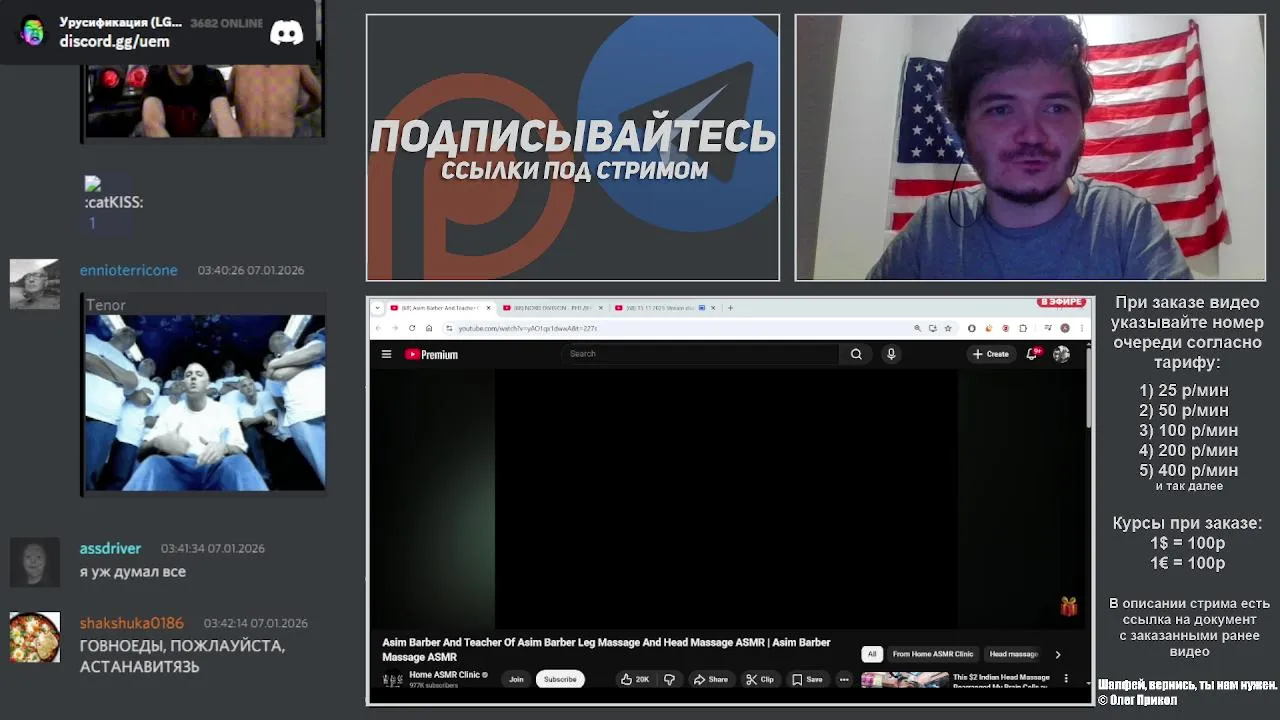Screen dimensions: 1280x720
Task: Dislike the video with thumbs-down icon
Action: coord(669,679)
